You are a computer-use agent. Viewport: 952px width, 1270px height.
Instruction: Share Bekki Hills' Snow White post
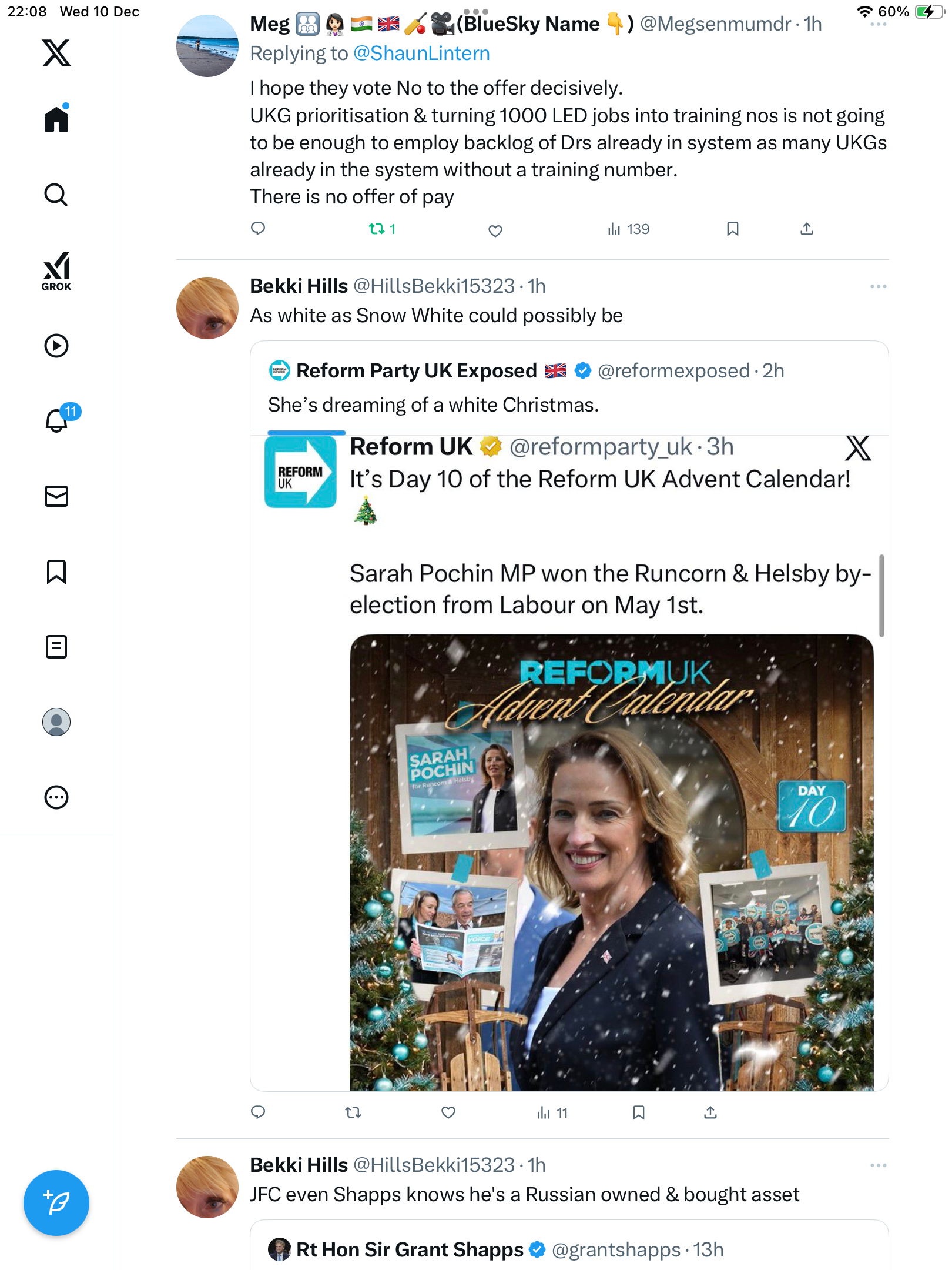coord(710,1112)
